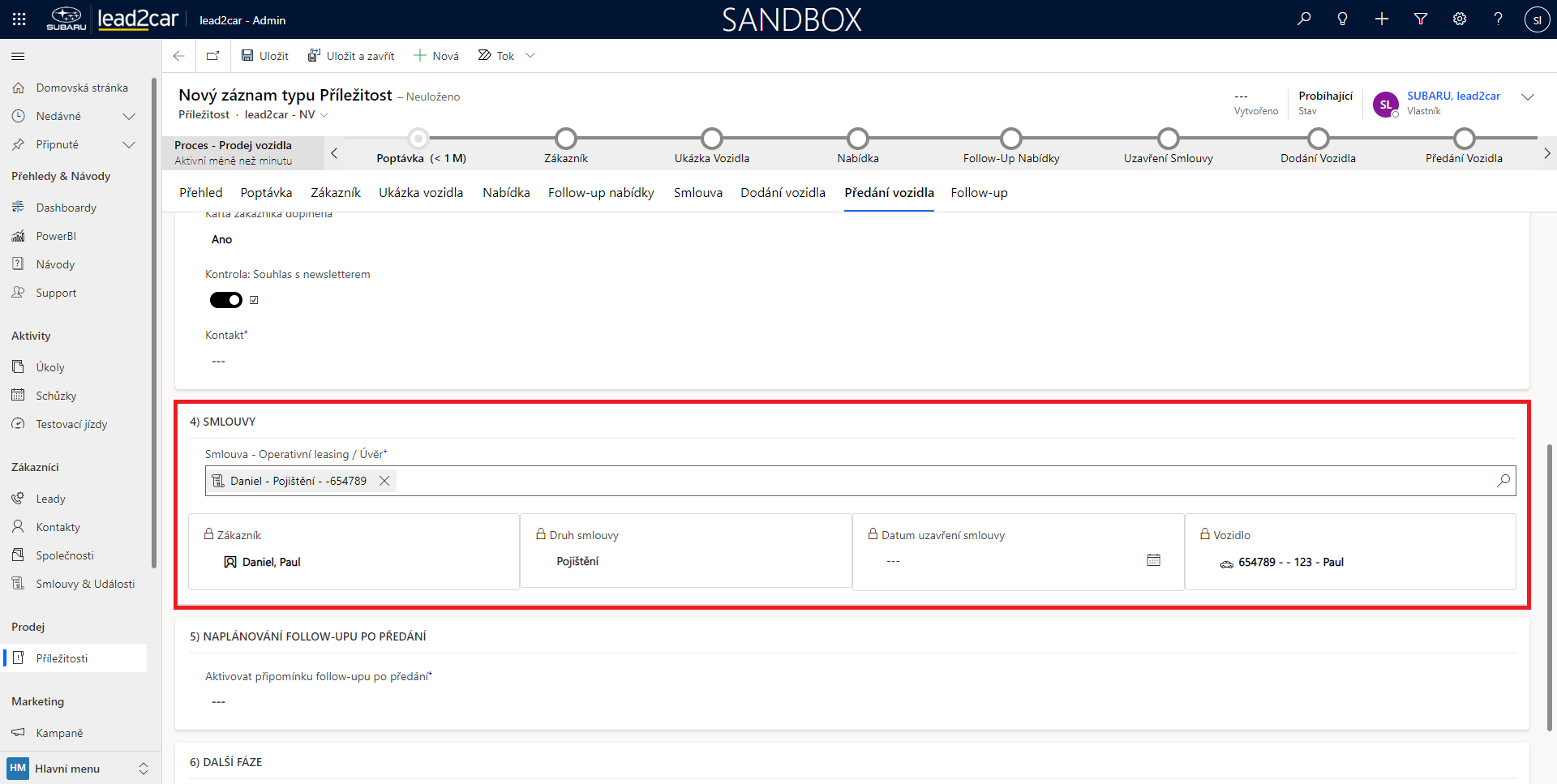
Task: Open Smlouvy & Události in sidebar
Action: tap(85, 584)
